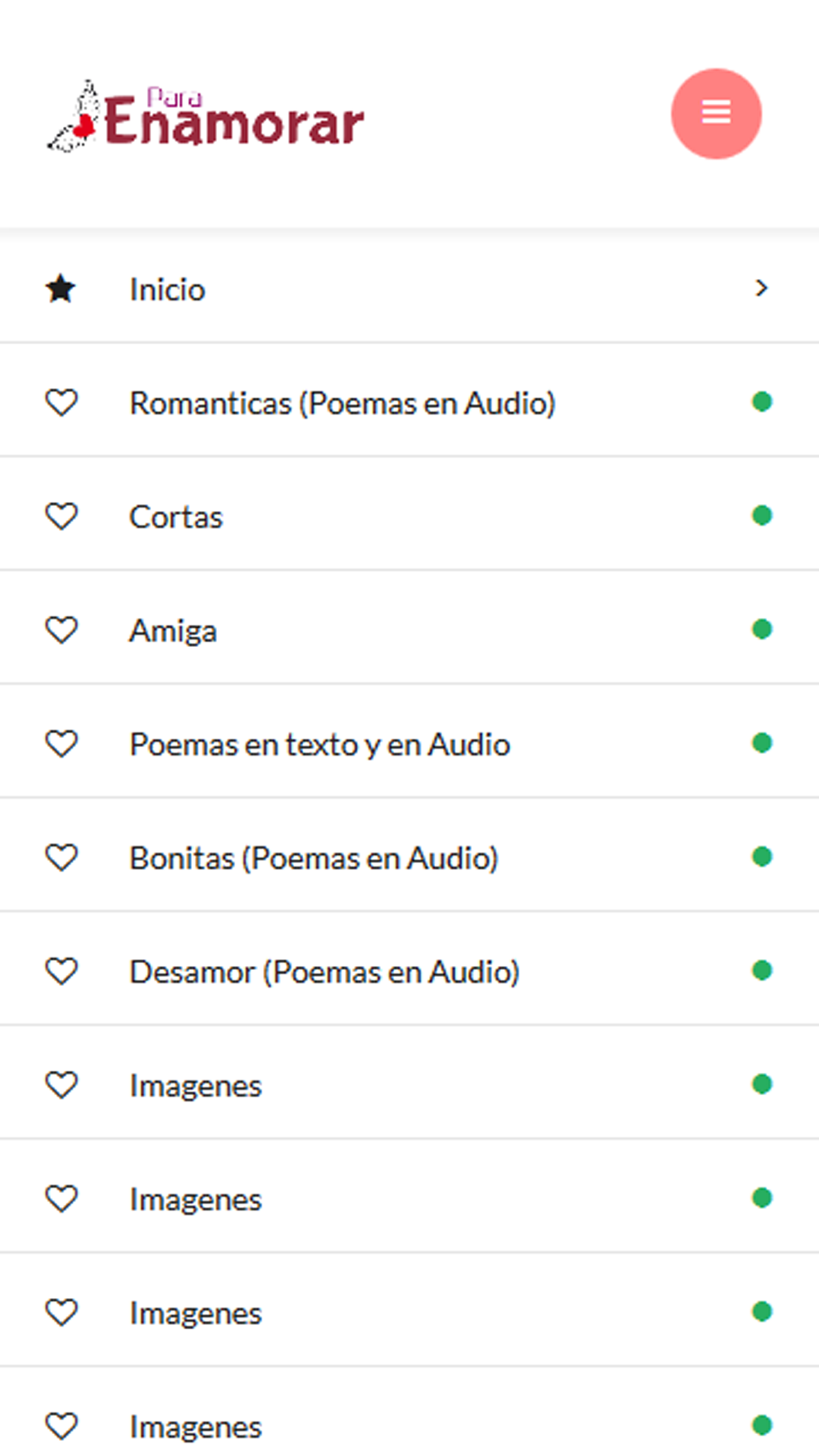
Task: Open Romanticas (Poemas en Audio) link
Action: (409, 402)
